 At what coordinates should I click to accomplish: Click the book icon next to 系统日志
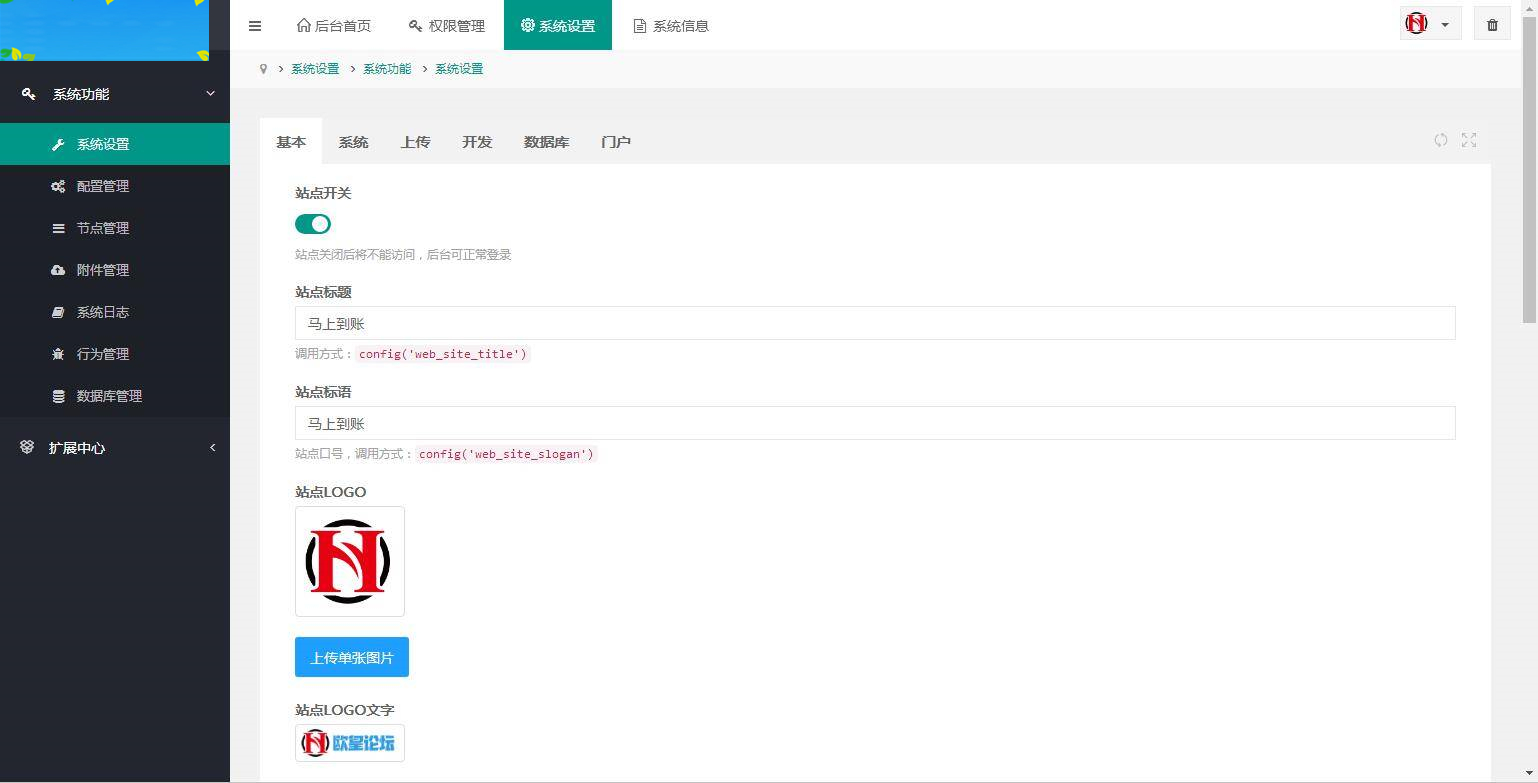pos(59,312)
